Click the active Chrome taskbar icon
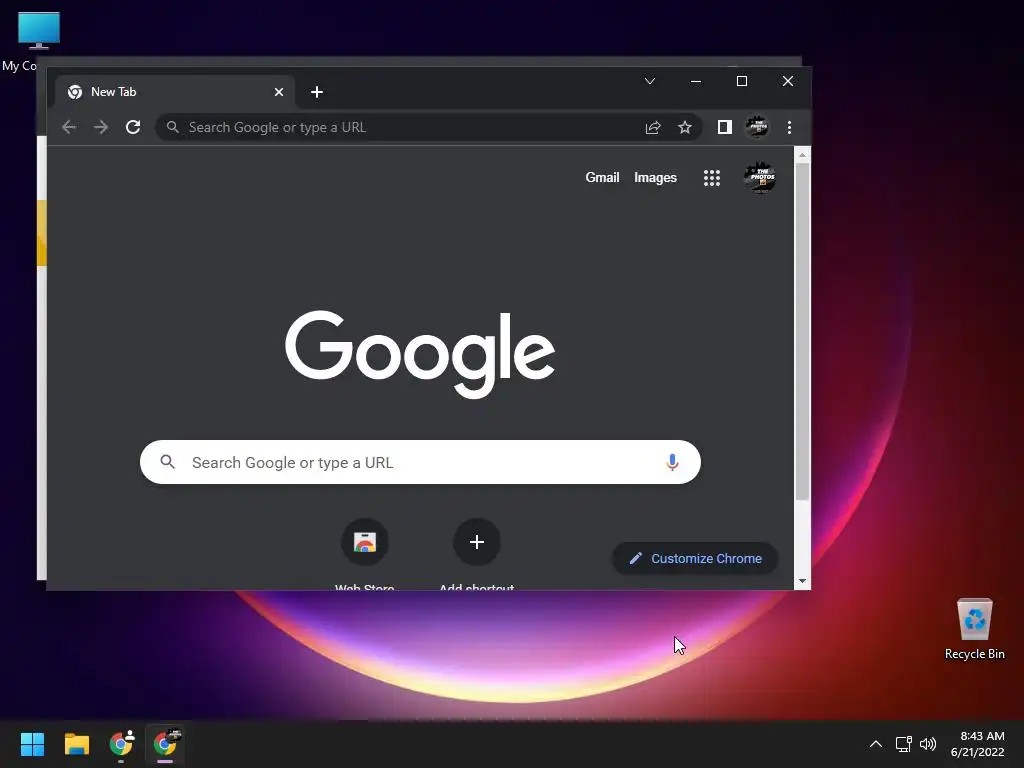Viewport: 1024px width, 768px height. point(165,744)
